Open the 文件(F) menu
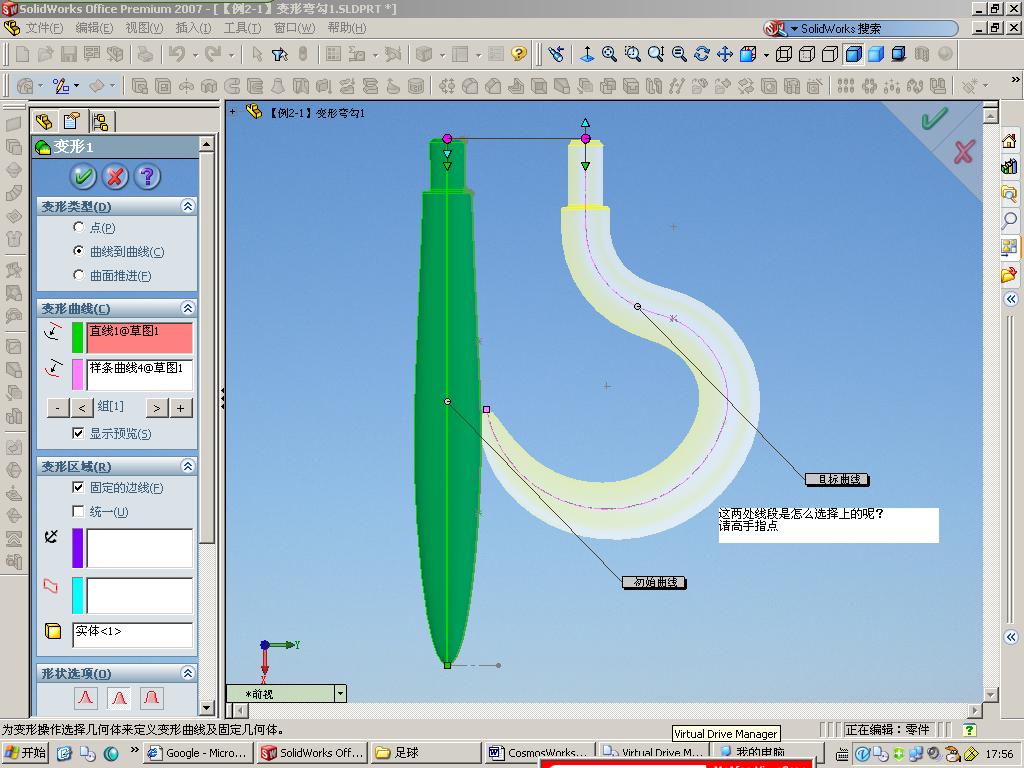 (44, 28)
